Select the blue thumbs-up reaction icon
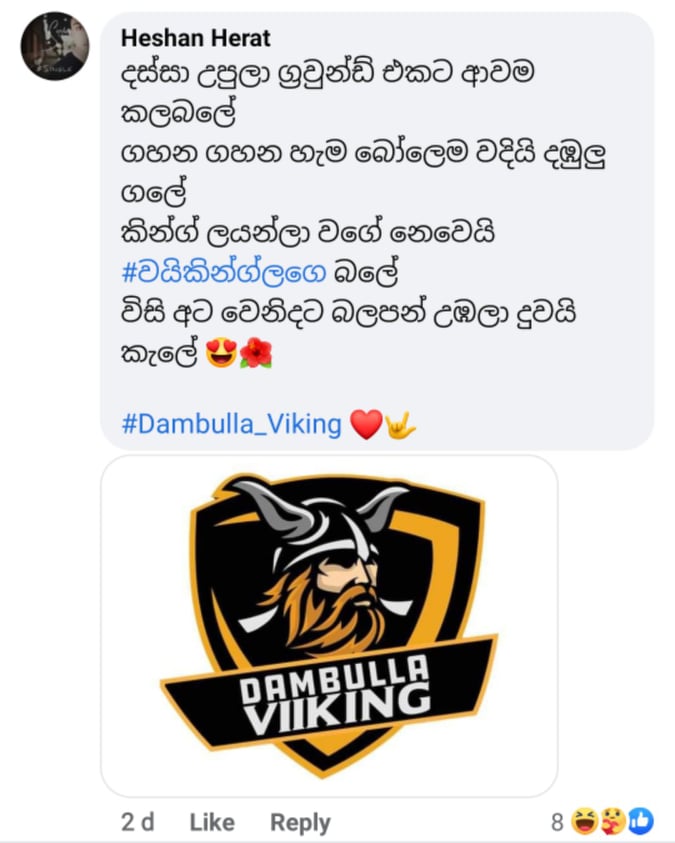675x843 pixels. coord(641,821)
